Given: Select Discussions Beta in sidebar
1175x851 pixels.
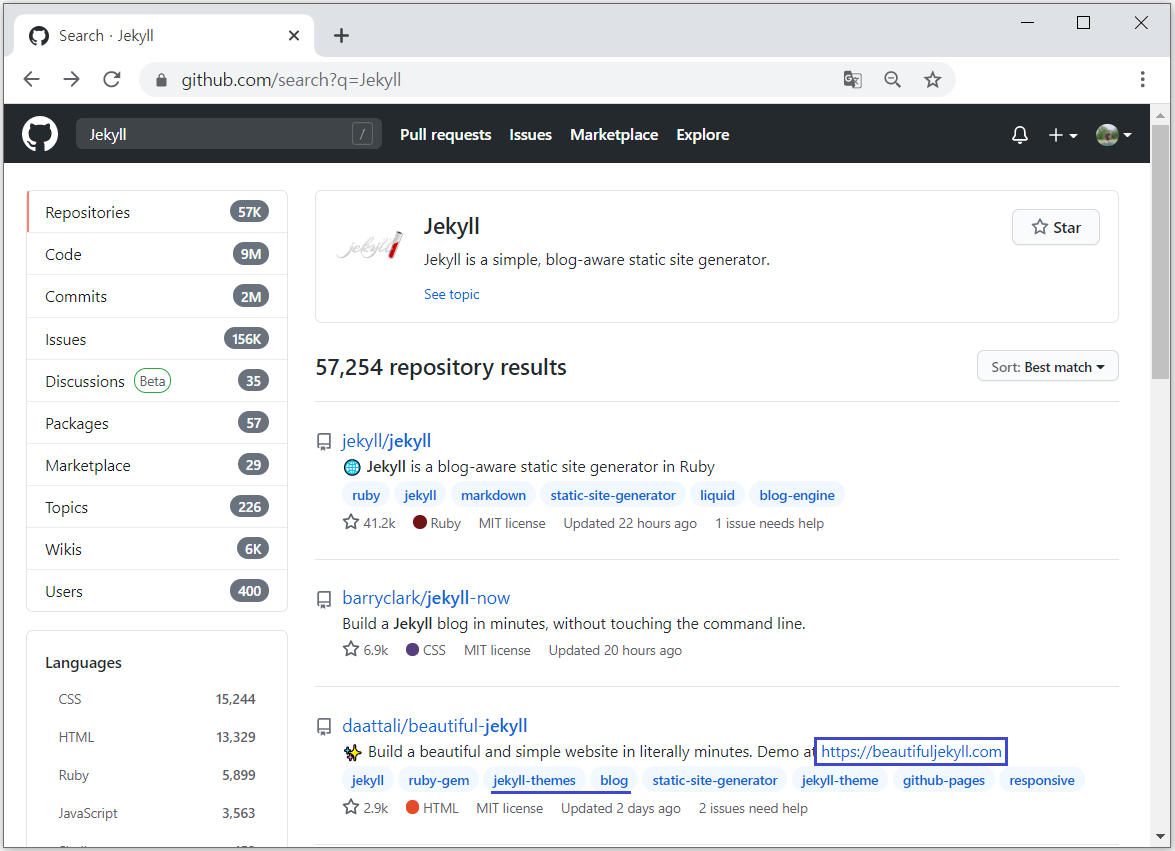Looking at the screenshot, I should coord(157,381).
